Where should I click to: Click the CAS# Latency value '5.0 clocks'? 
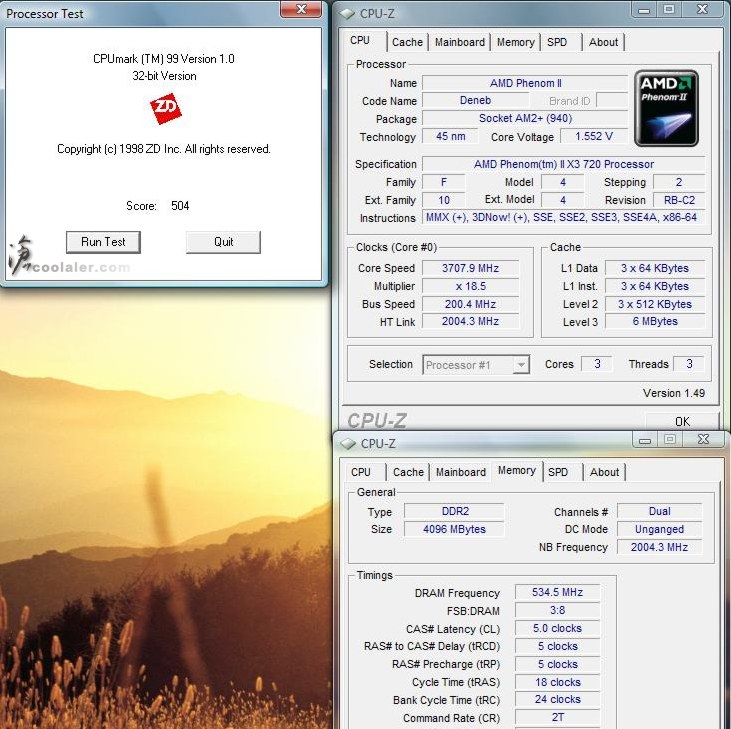click(558, 628)
